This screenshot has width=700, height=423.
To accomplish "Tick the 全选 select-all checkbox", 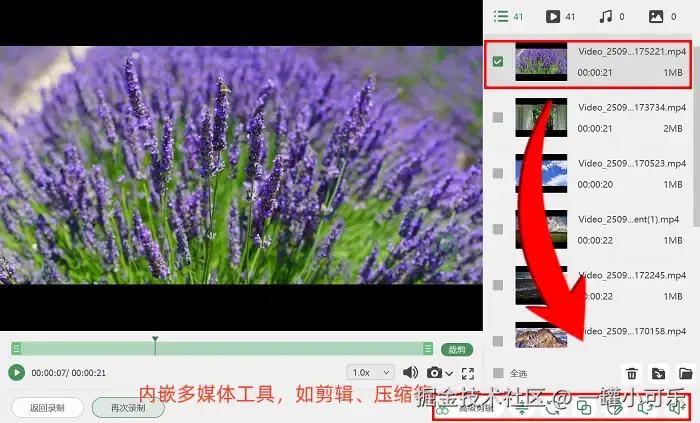I will coord(498,373).
